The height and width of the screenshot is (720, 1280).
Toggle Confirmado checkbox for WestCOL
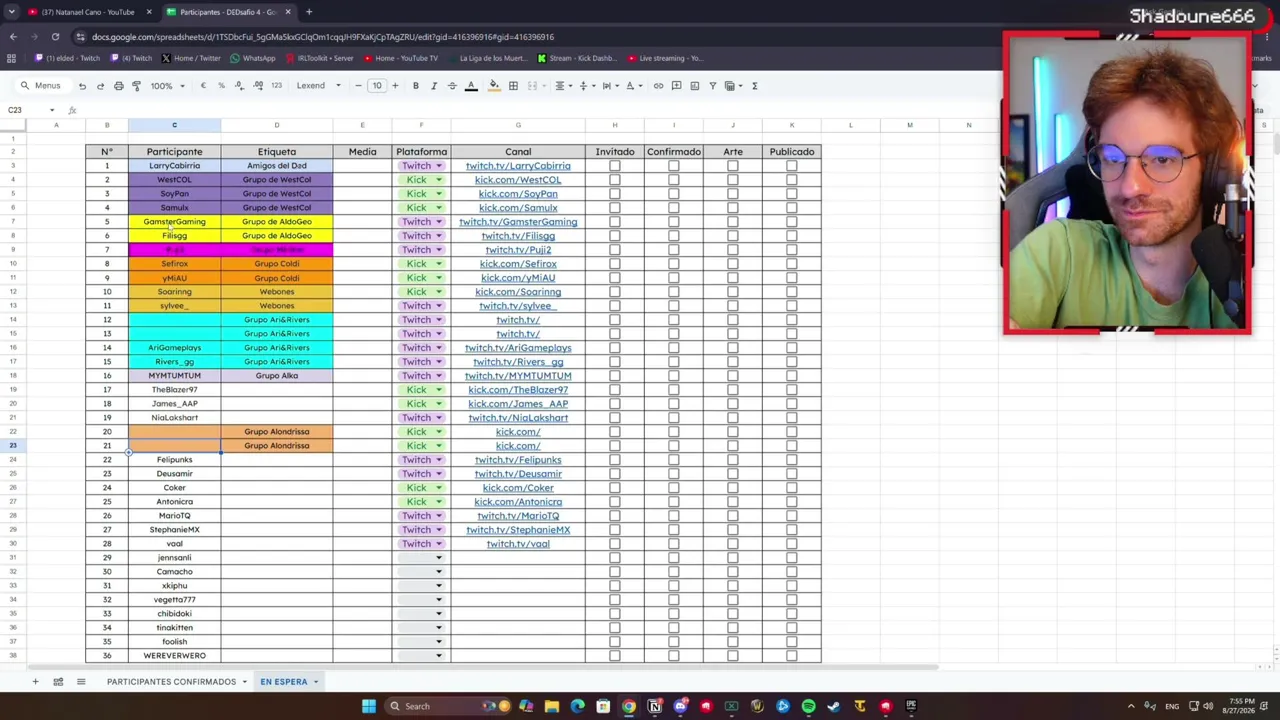pos(674,180)
